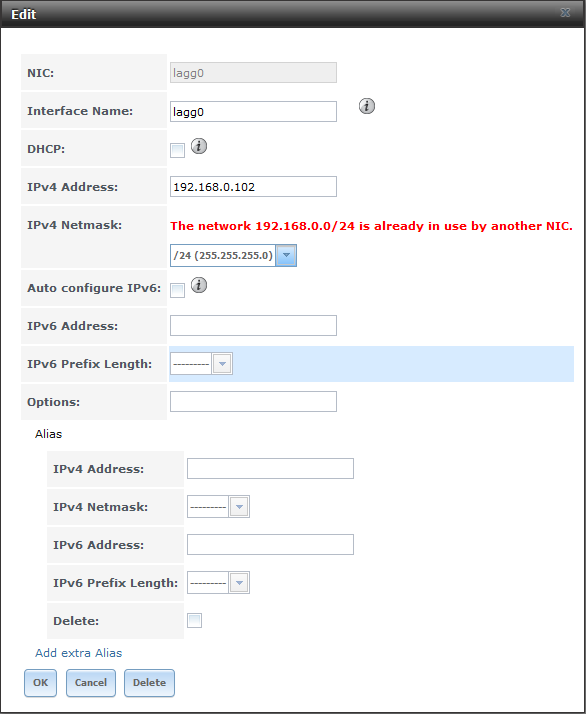
Task: Click the DHCP: label
Action: tap(46, 149)
